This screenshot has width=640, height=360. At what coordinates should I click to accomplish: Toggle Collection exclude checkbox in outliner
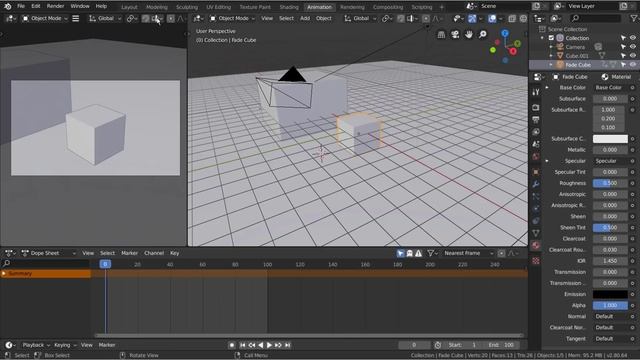(551, 38)
